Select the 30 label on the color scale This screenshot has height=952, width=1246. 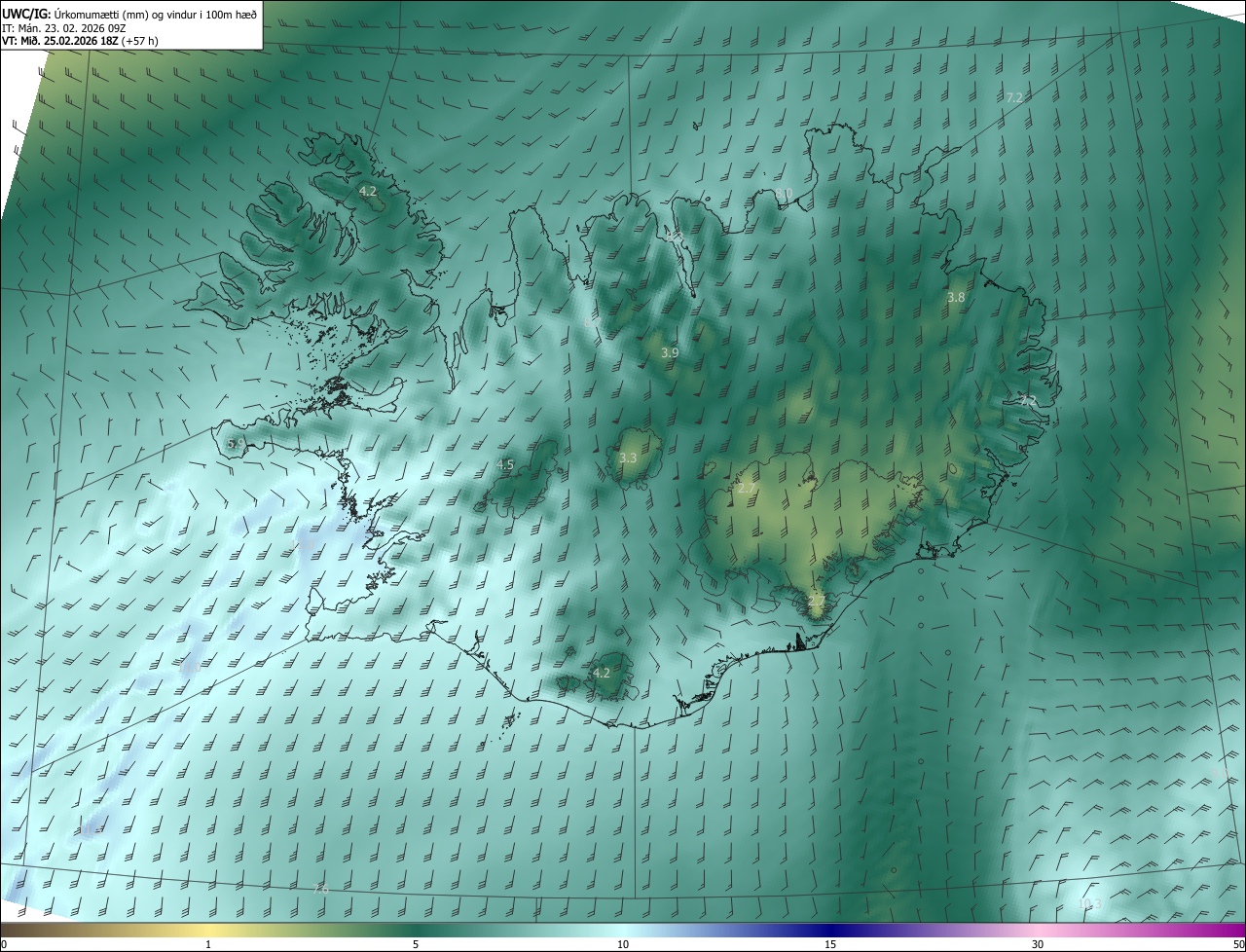pos(1038,944)
